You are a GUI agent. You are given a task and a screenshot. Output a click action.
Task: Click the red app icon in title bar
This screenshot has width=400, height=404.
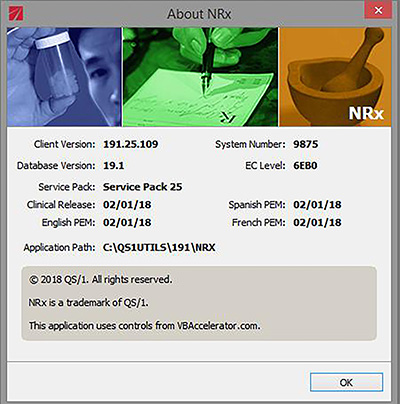point(16,14)
